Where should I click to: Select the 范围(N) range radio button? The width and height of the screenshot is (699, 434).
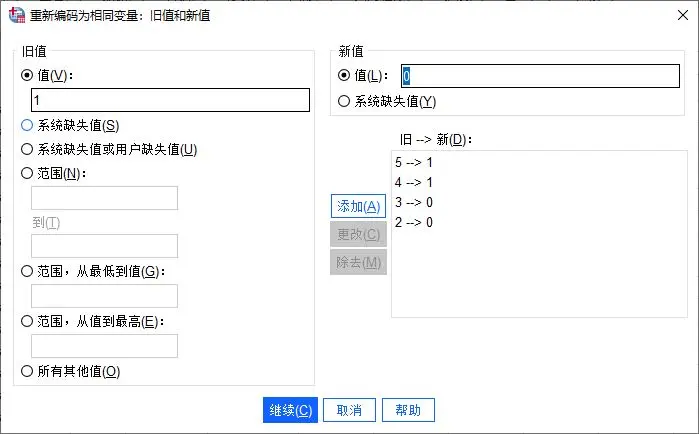pos(27,173)
